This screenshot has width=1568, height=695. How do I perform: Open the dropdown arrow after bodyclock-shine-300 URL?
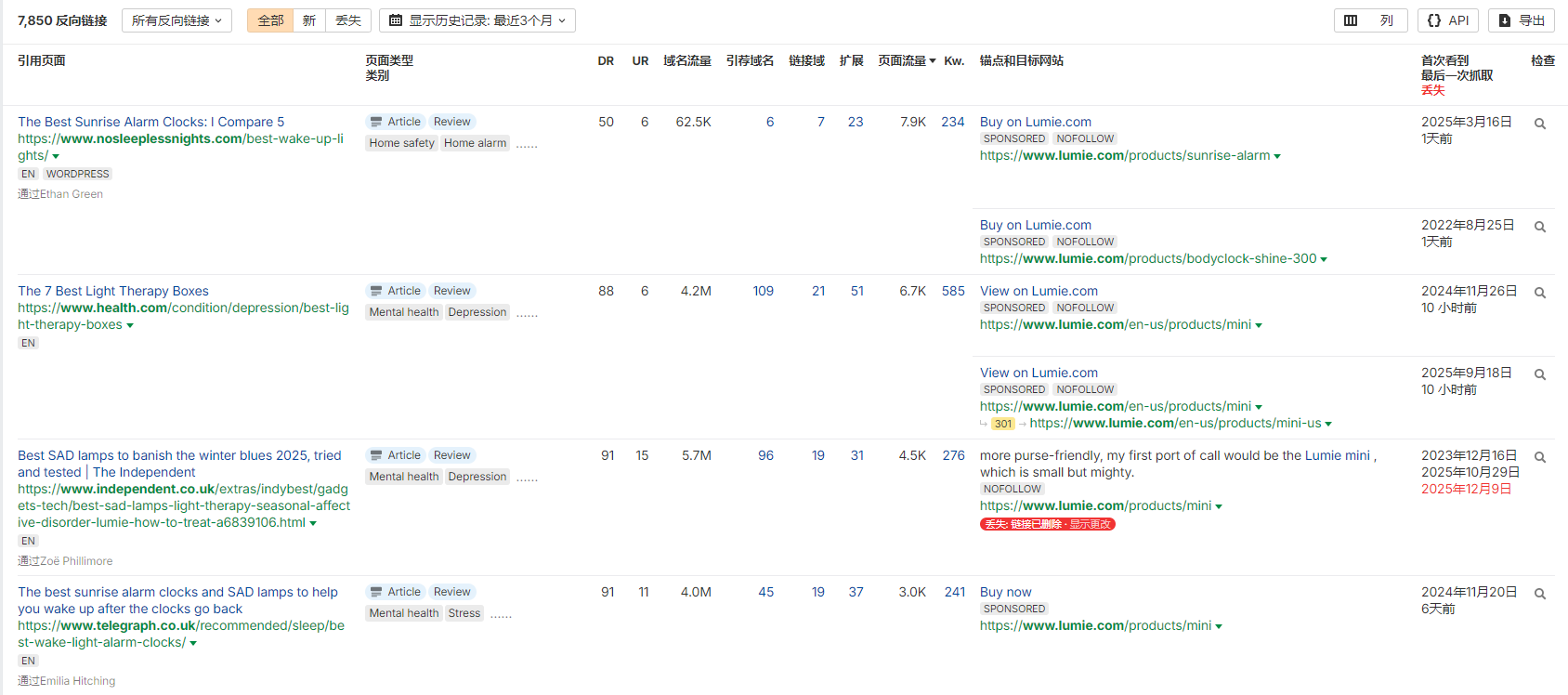[x=1324, y=260]
